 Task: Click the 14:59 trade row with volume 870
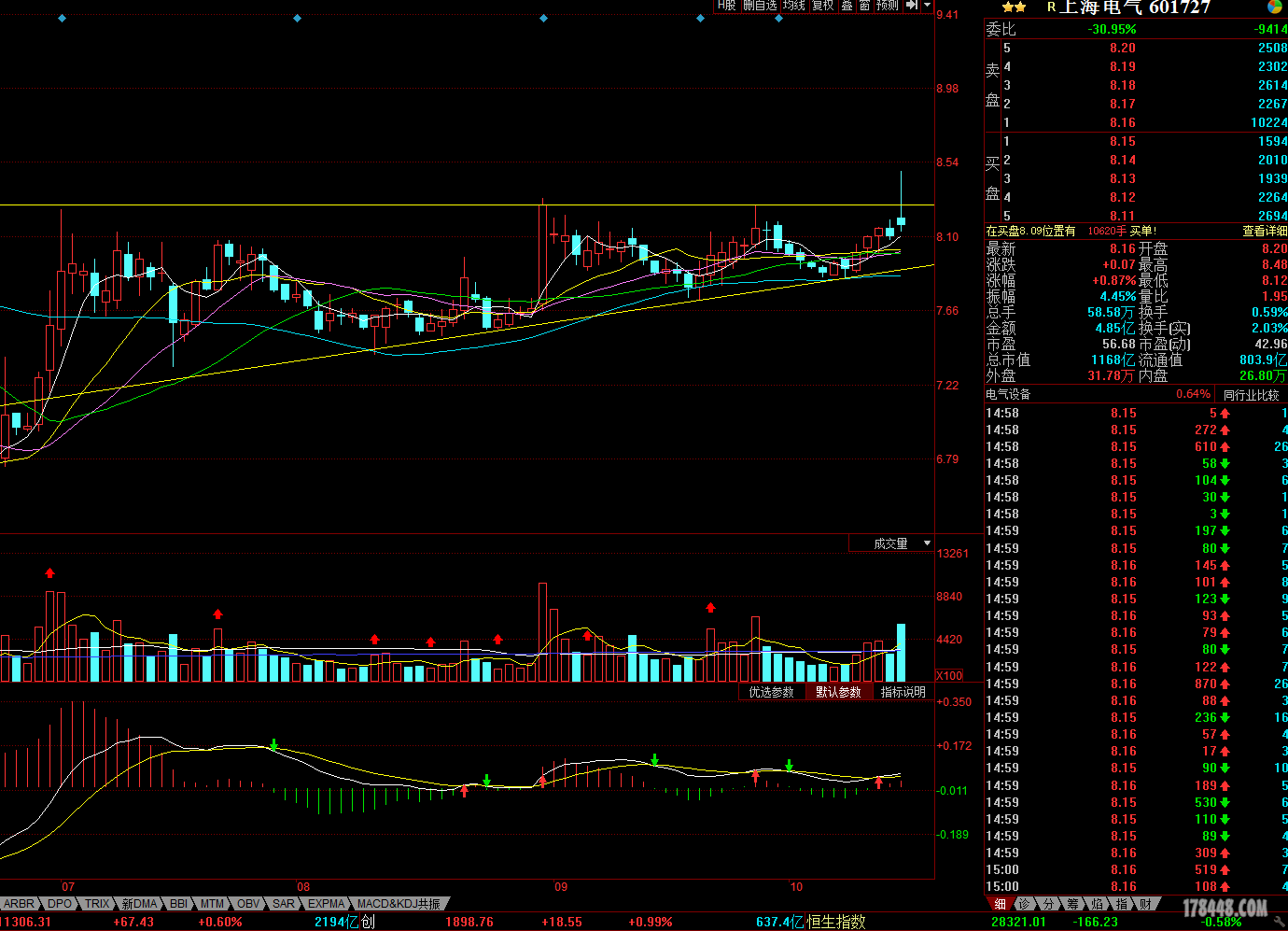pos(1136,684)
